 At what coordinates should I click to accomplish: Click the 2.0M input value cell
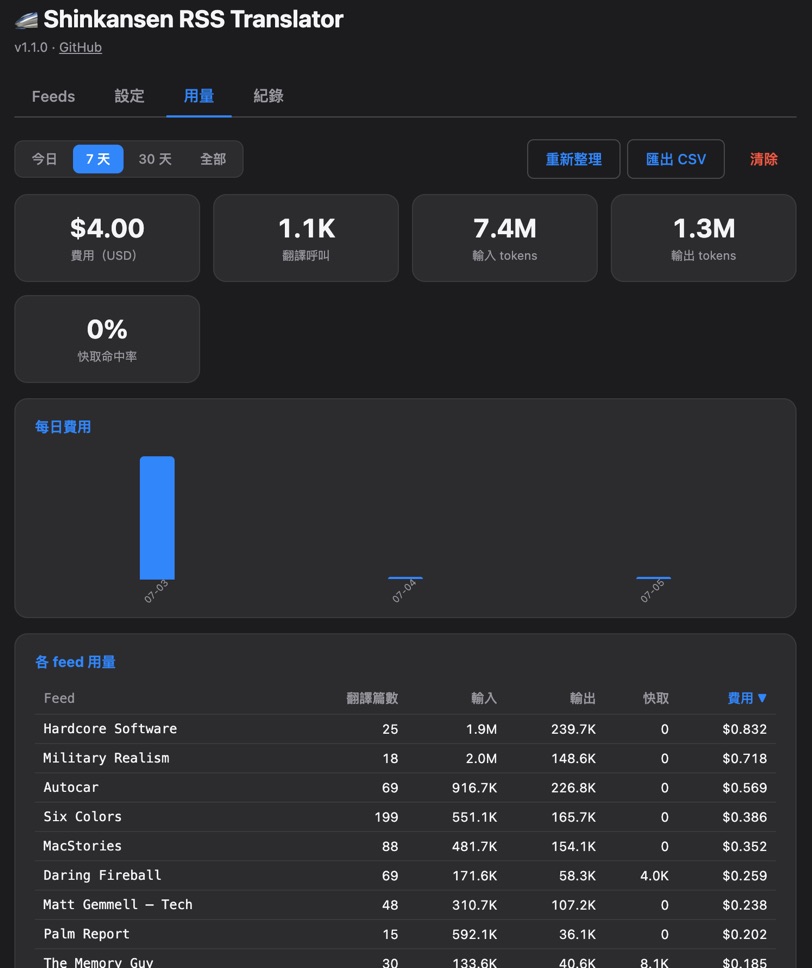[x=481, y=758]
